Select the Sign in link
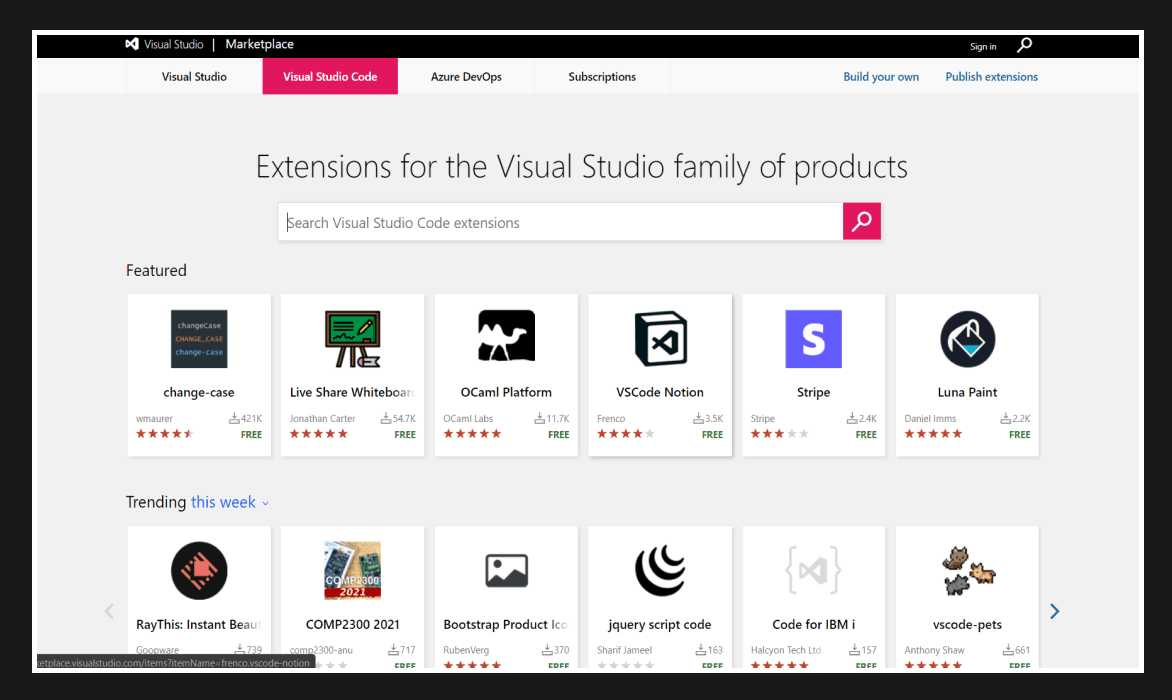This screenshot has height=700, width=1172. tap(982, 46)
